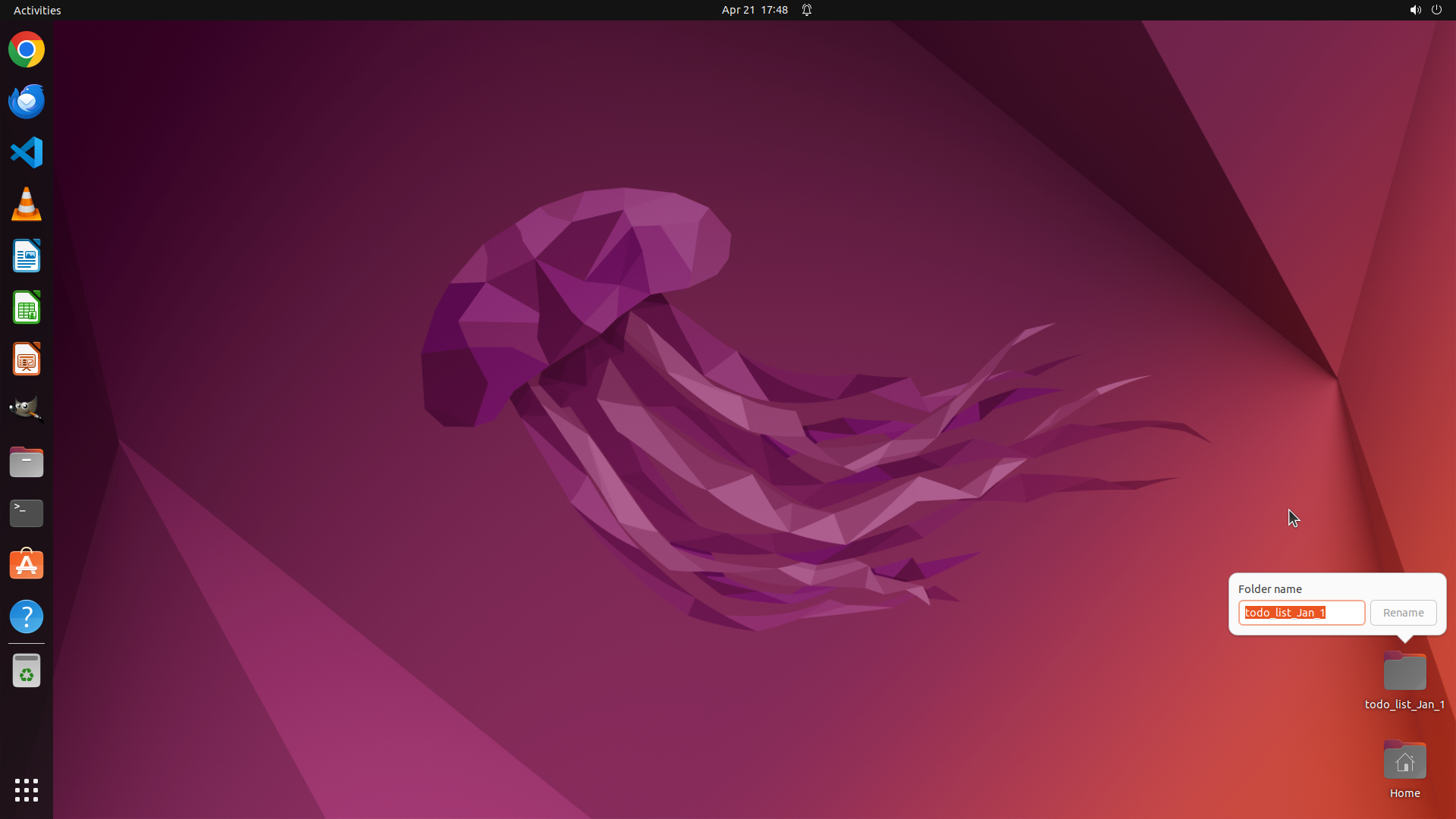Image resolution: width=1456 pixels, height=819 pixels.
Task: Open the Files manager
Action: [x=27, y=462]
